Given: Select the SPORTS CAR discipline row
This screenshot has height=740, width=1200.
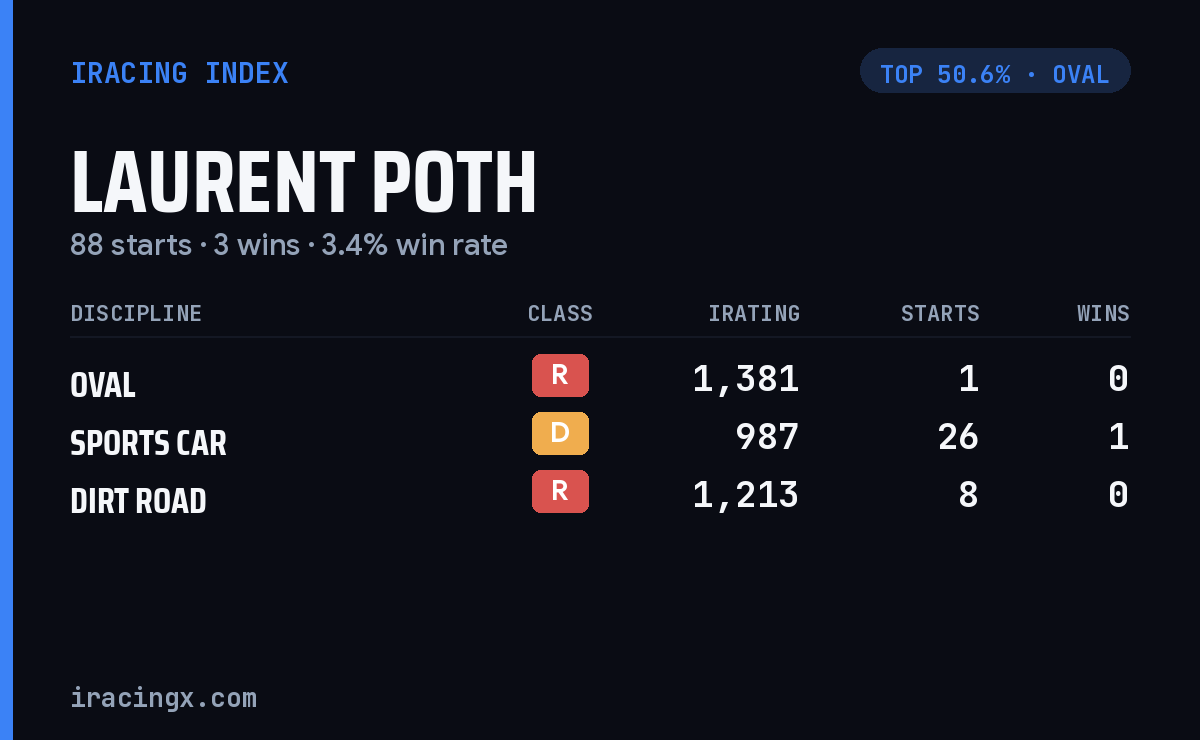Looking at the screenshot, I should [x=600, y=437].
